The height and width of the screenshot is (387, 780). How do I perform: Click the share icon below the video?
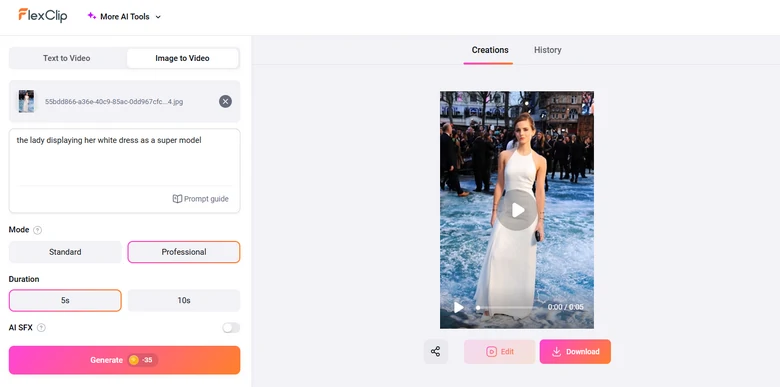point(436,352)
